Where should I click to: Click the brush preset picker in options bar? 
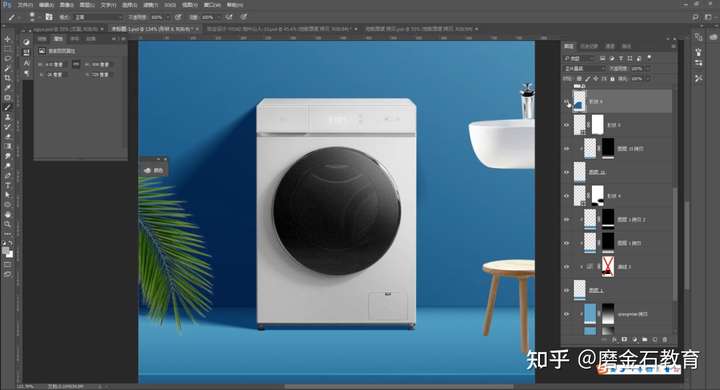click(x=32, y=17)
